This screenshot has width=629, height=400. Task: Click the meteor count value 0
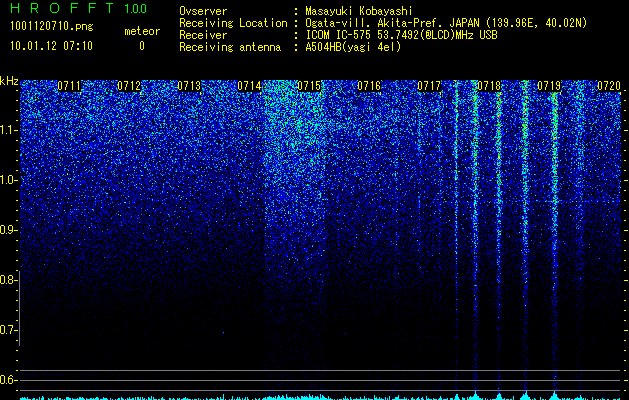pyautogui.click(x=142, y=46)
